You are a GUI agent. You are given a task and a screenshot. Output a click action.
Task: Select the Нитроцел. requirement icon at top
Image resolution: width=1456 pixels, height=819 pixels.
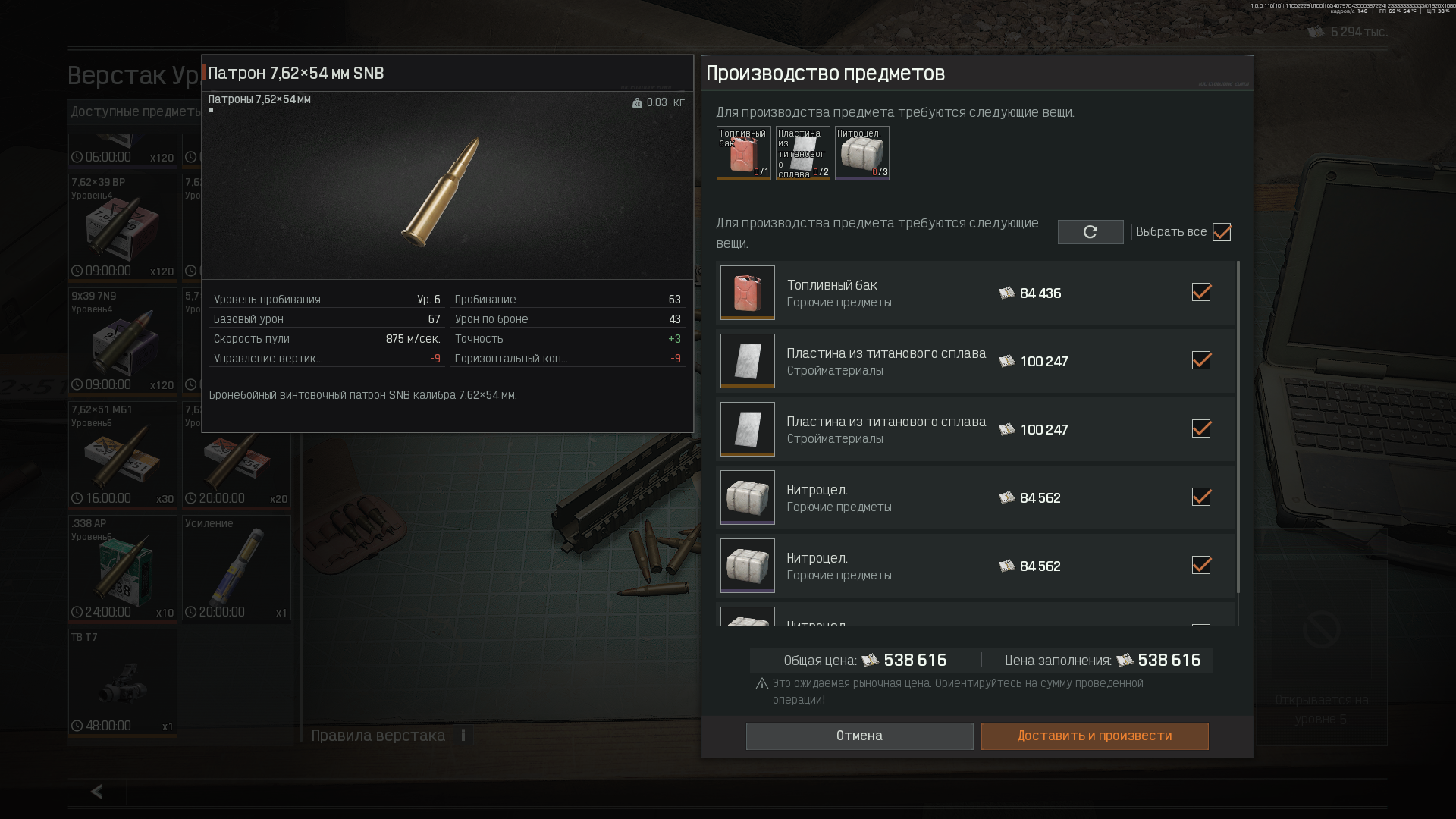[x=861, y=153]
